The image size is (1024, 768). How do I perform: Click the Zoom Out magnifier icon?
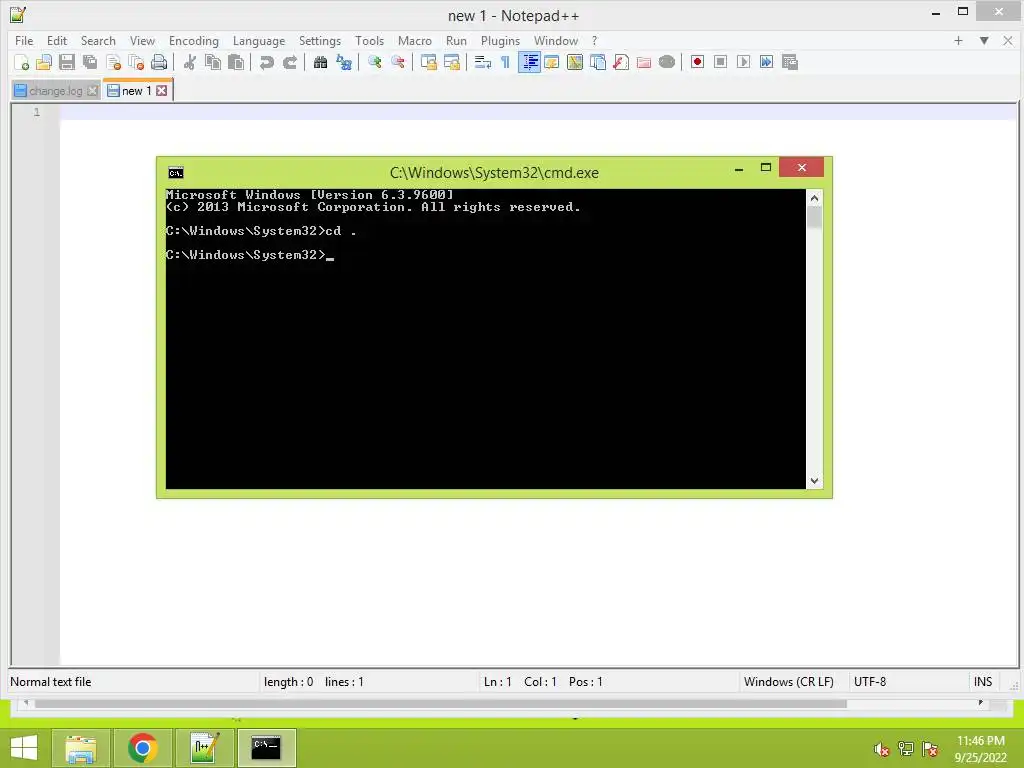pyautogui.click(x=398, y=62)
